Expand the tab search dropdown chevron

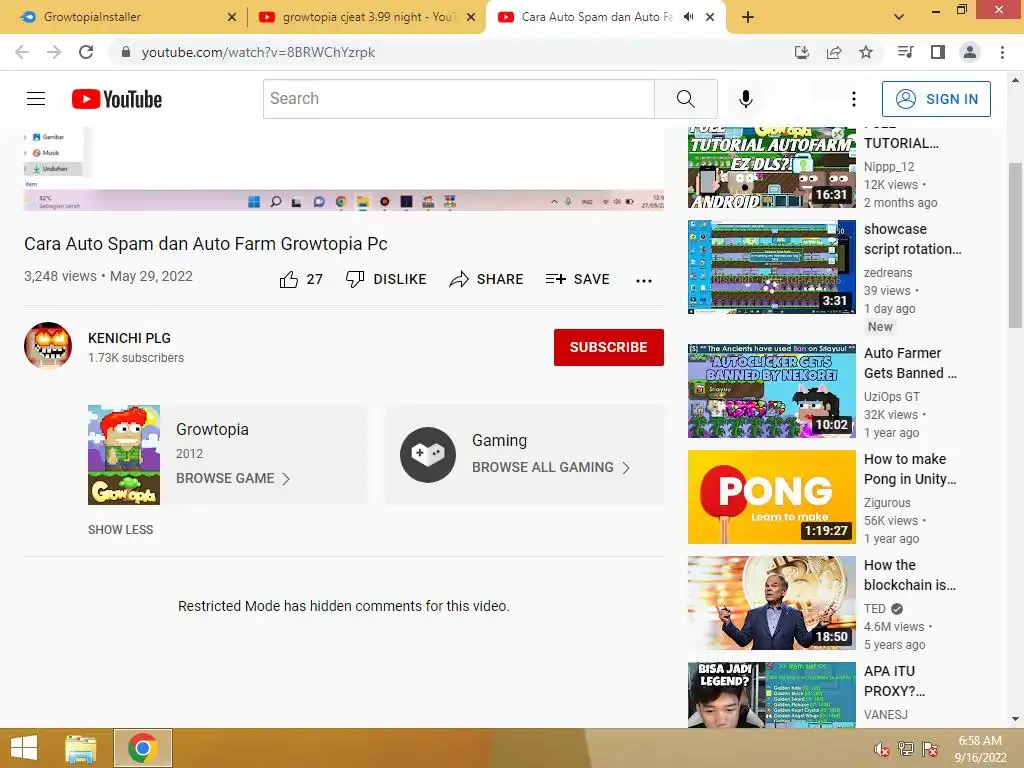tap(899, 17)
